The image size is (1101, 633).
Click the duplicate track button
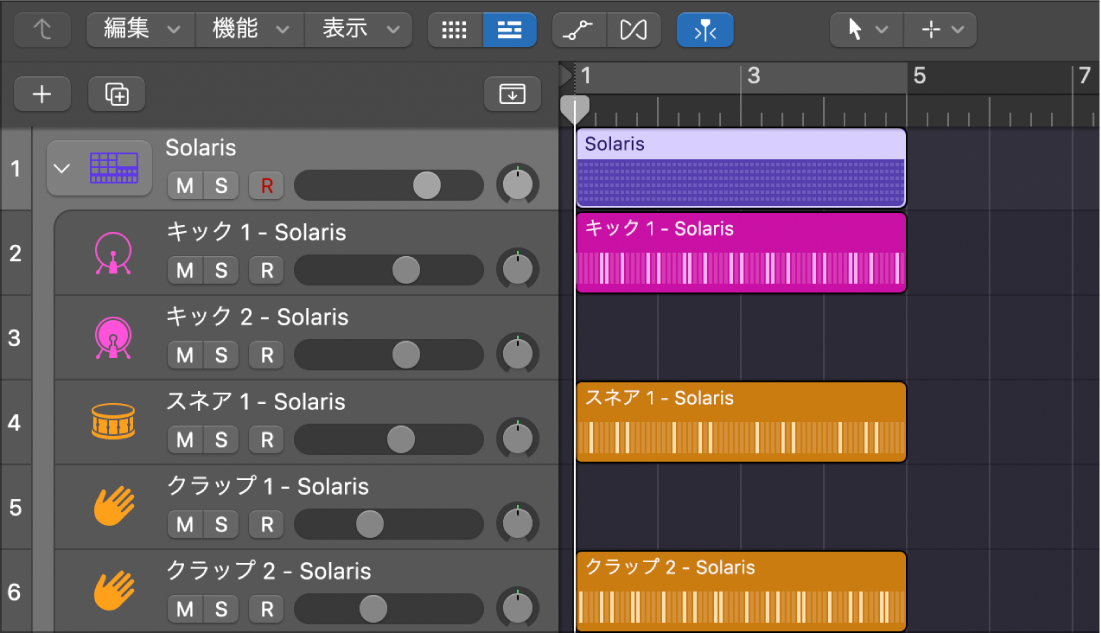point(116,93)
